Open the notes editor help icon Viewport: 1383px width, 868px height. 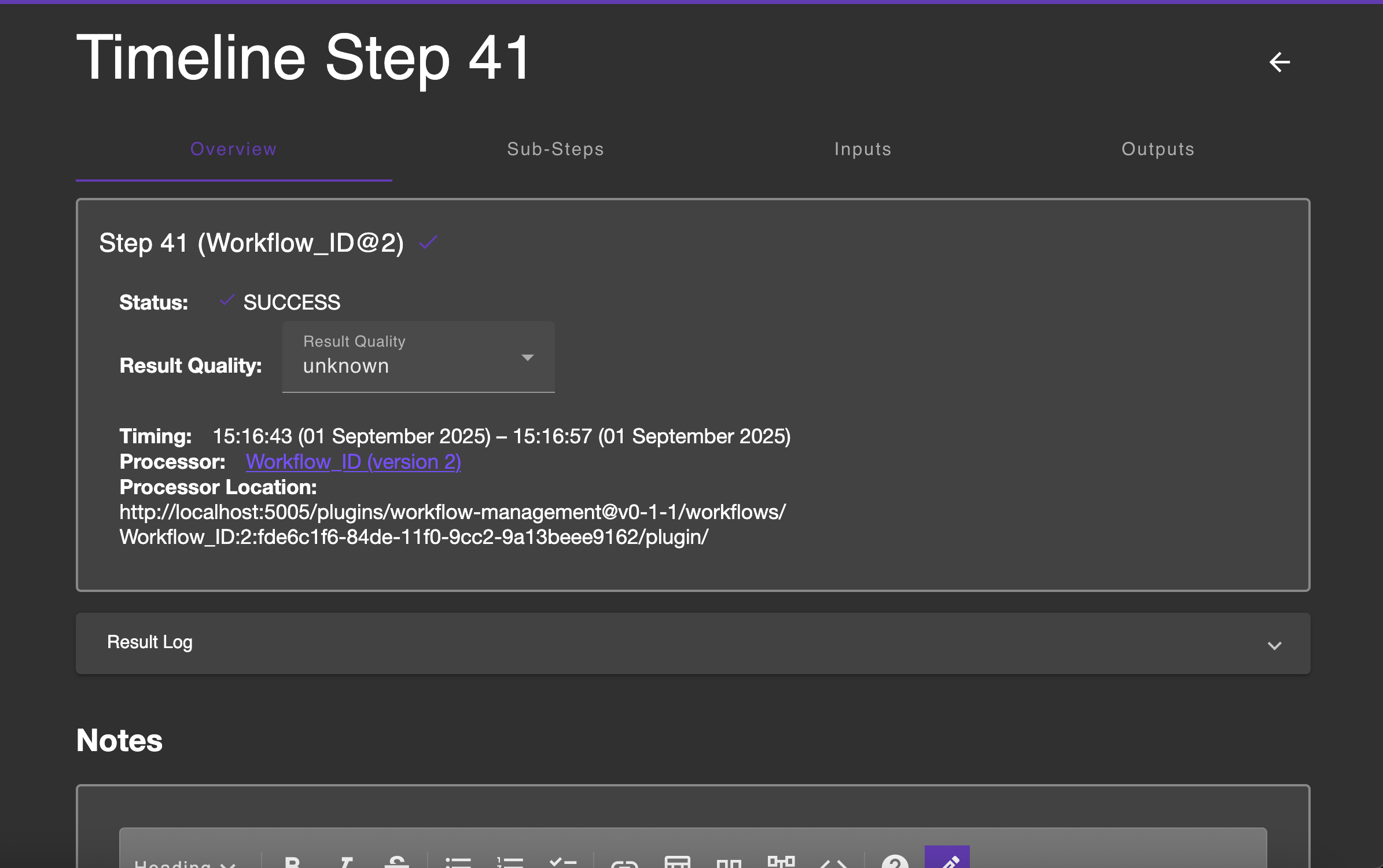point(895,862)
